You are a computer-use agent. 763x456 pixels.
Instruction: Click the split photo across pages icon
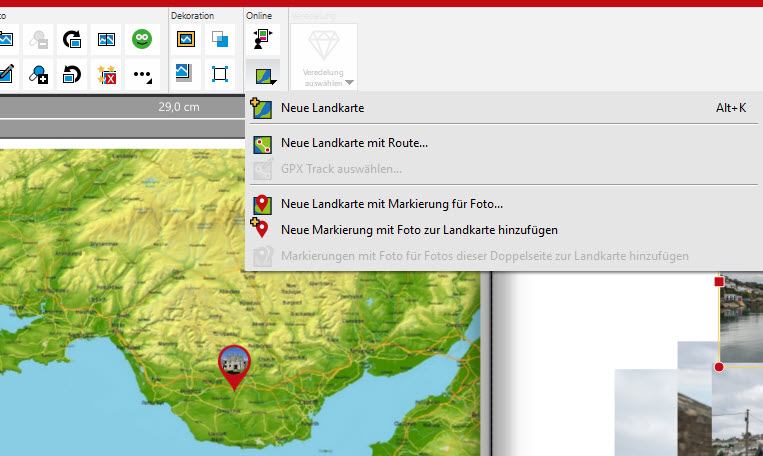click(106, 39)
